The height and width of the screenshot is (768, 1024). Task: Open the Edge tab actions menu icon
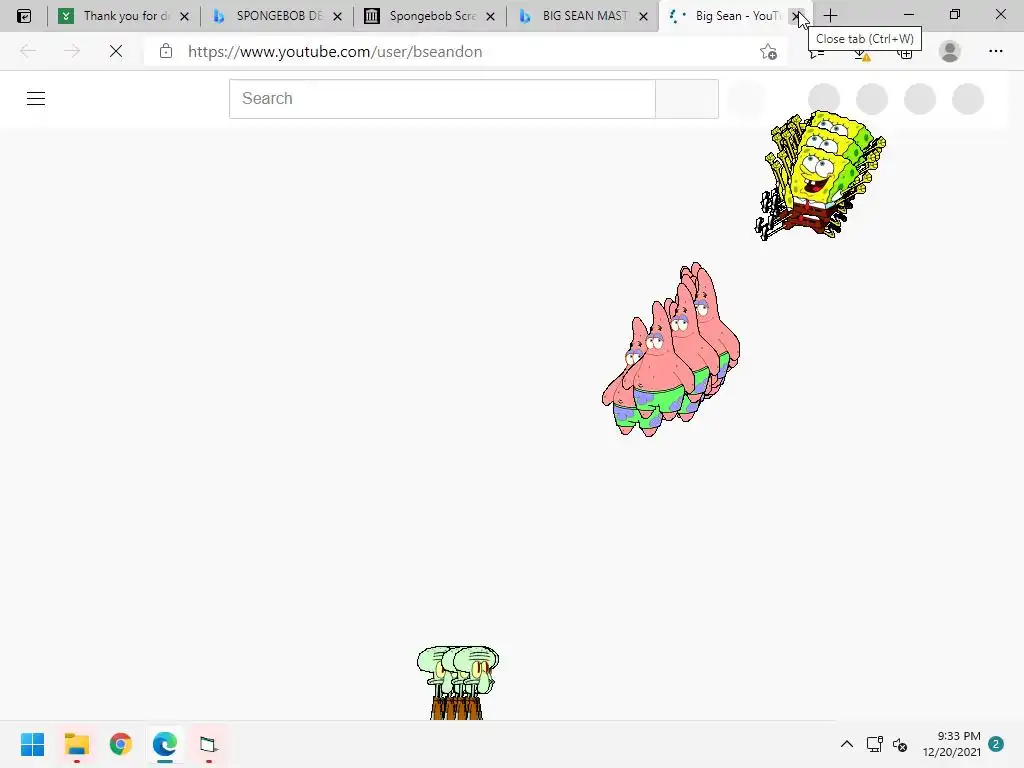tap(24, 16)
